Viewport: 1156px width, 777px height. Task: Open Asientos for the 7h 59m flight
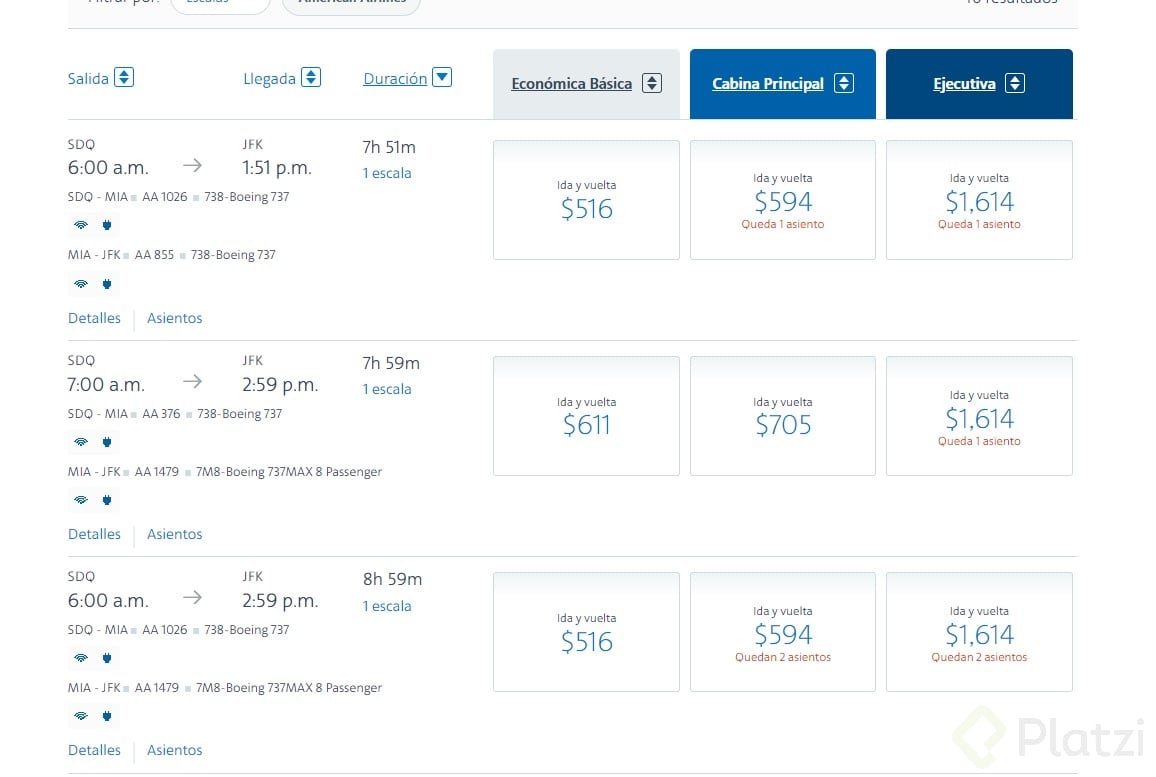click(175, 534)
